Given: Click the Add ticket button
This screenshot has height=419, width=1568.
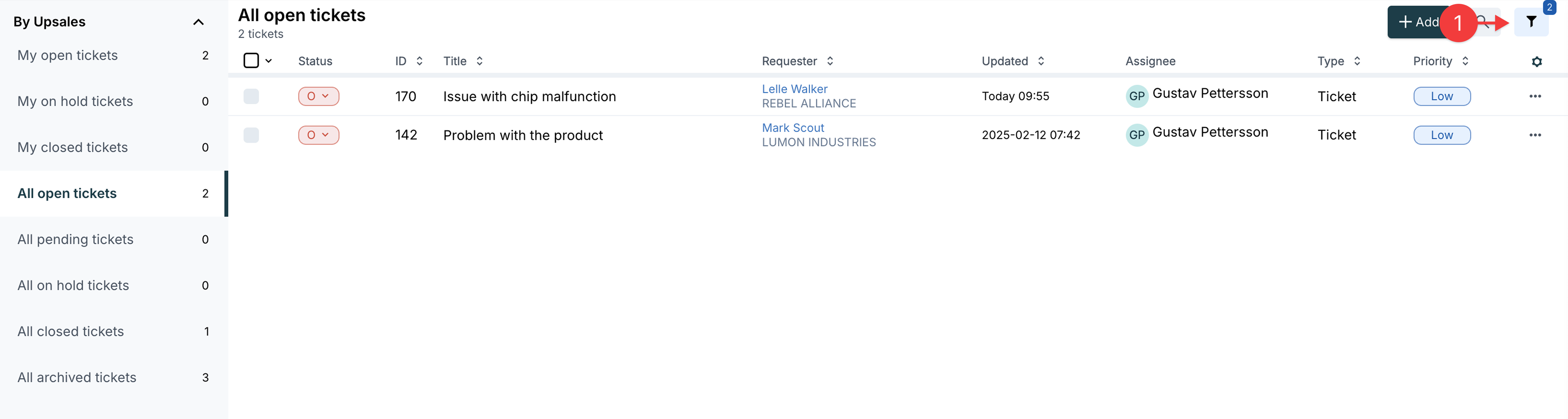Looking at the screenshot, I should (x=1418, y=22).
